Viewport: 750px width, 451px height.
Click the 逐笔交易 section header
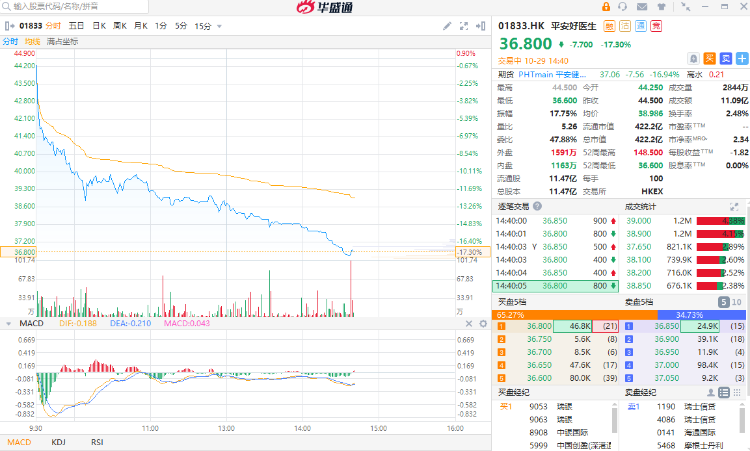pyautogui.click(x=513, y=207)
